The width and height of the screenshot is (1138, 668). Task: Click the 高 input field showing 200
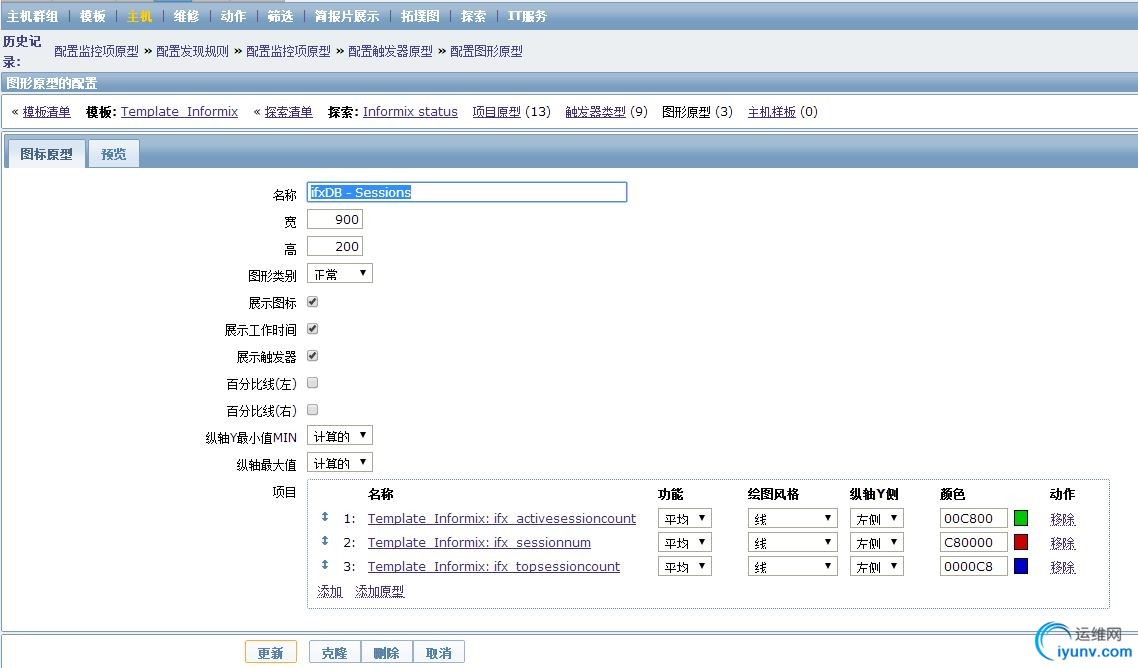(x=335, y=246)
